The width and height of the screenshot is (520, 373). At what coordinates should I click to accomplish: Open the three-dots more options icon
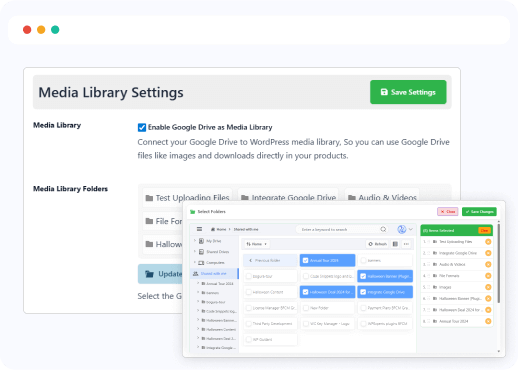(407, 245)
